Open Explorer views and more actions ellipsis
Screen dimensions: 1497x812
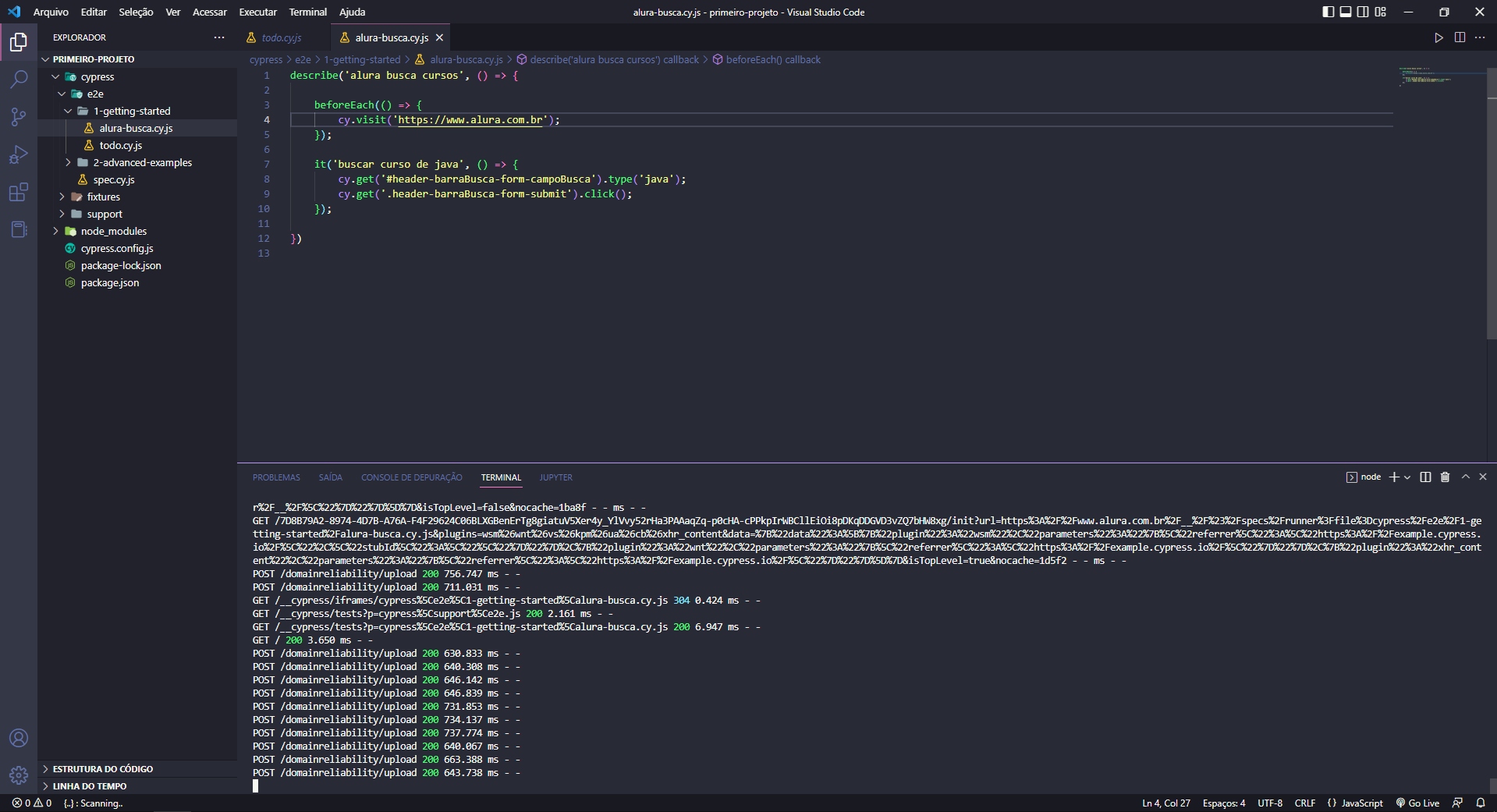pyautogui.click(x=219, y=37)
